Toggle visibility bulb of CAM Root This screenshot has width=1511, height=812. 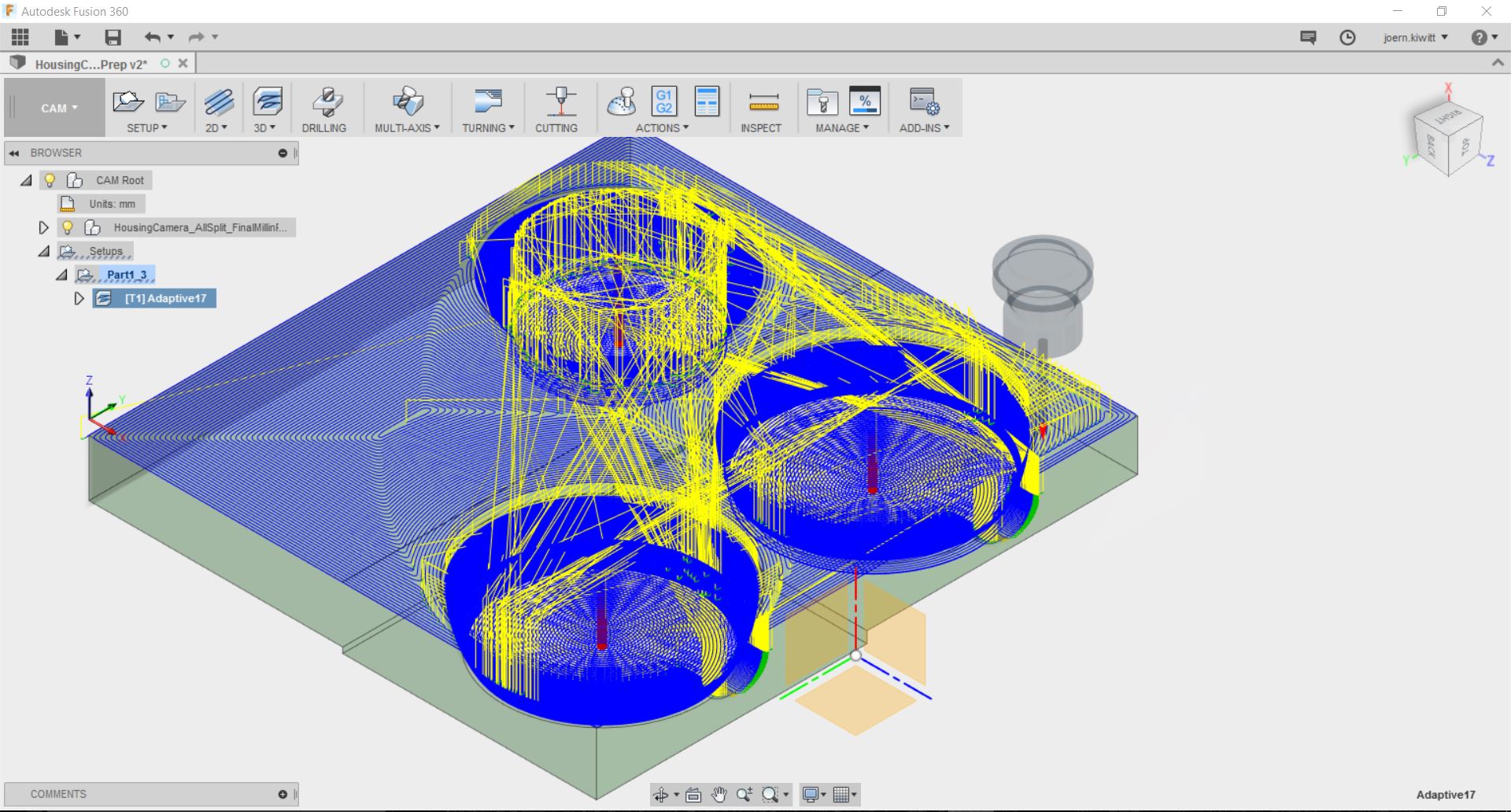(x=50, y=180)
